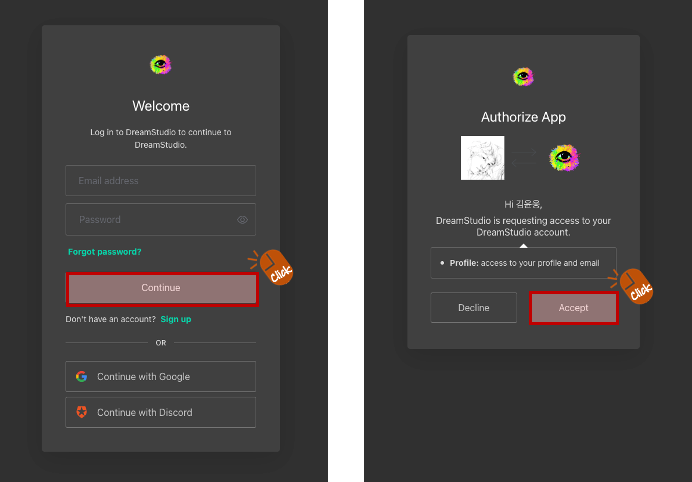Screen dimensions: 692x482
Task: Click the Password input field
Action: tap(161, 219)
